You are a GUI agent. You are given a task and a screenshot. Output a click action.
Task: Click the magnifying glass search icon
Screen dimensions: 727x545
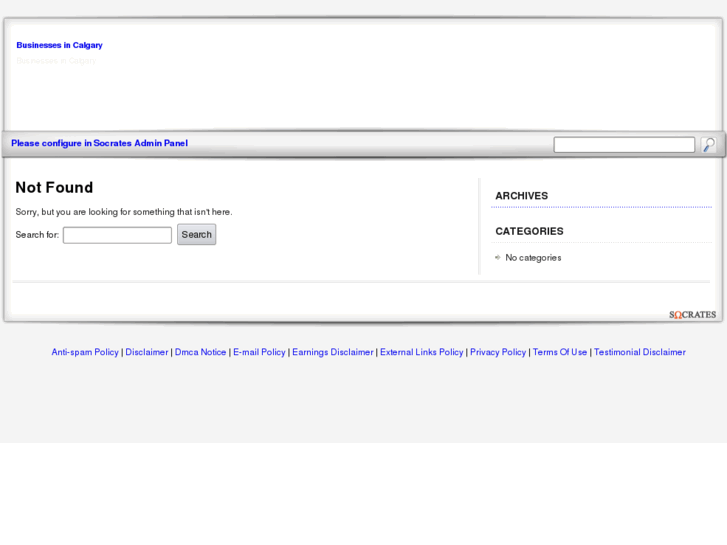point(708,145)
